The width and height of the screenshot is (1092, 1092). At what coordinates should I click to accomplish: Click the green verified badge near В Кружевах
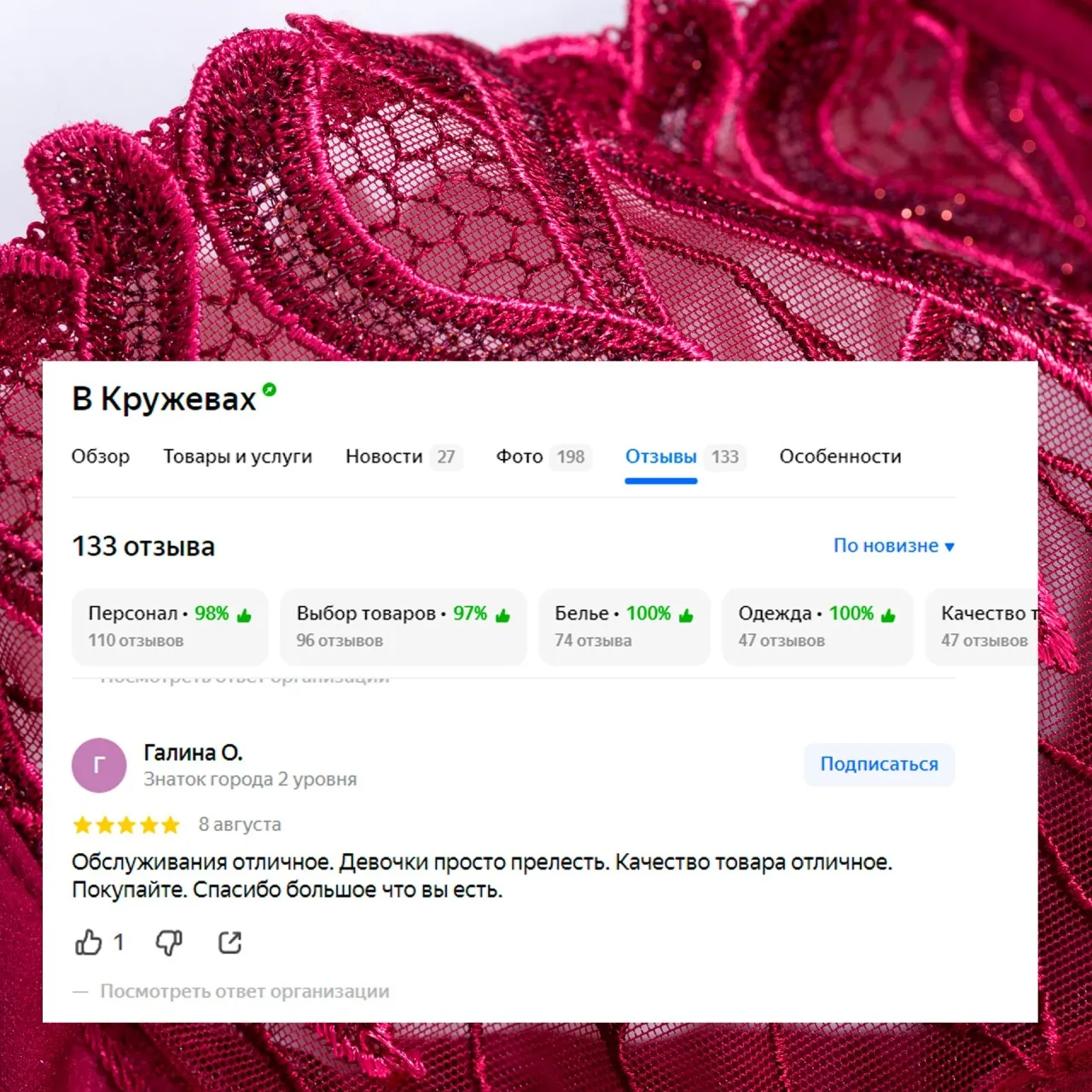270,390
